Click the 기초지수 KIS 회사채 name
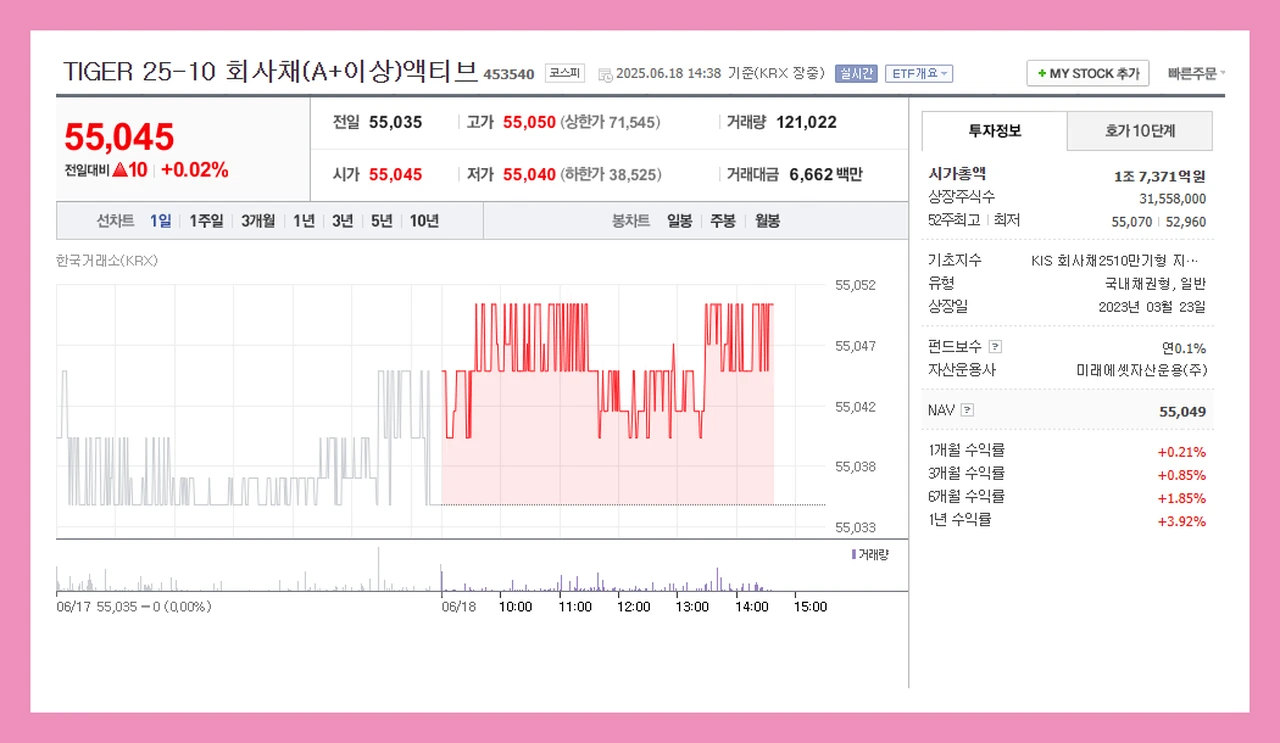The image size is (1280, 743). [x=1115, y=260]
